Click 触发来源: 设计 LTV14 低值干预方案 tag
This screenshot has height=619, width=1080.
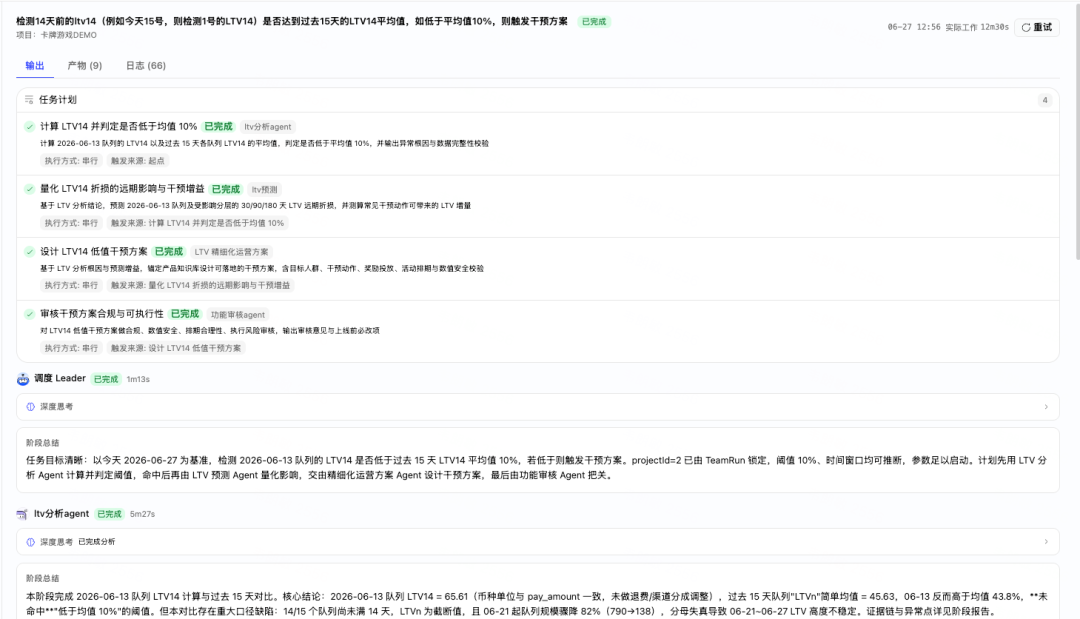pyautogui.click(x=176, y=348)
